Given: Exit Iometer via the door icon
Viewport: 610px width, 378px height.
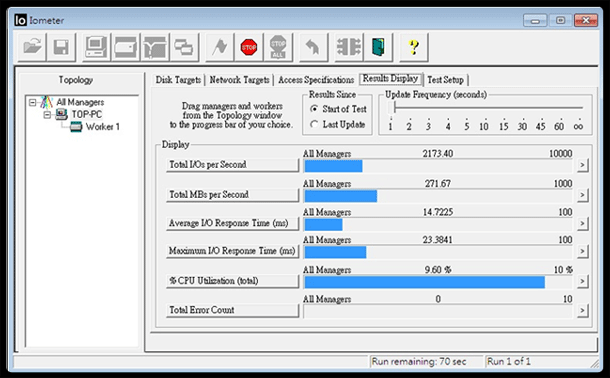Looking at the screenshot, I should point(378,47).
